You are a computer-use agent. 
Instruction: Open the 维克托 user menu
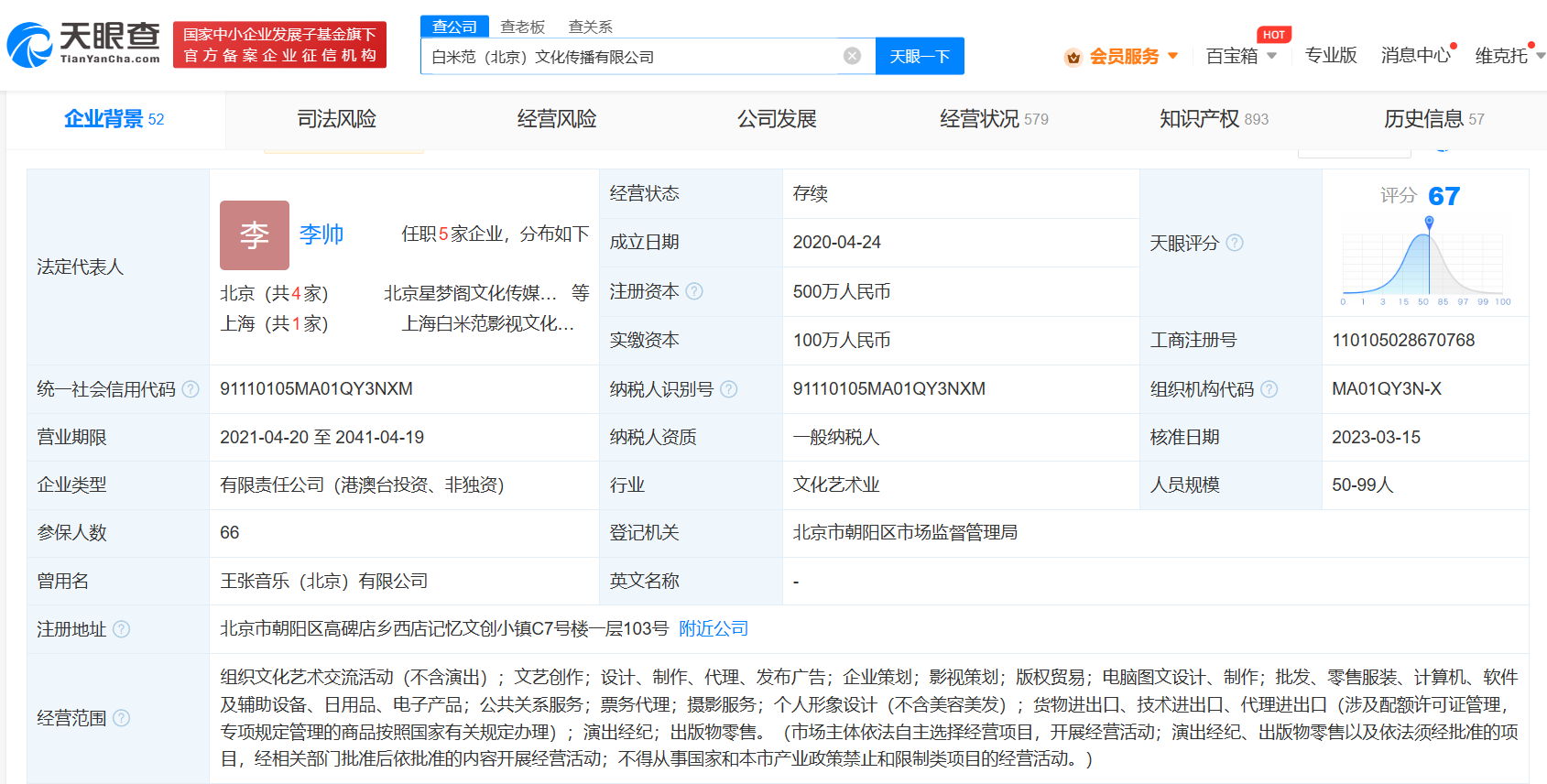point(1509,56)
